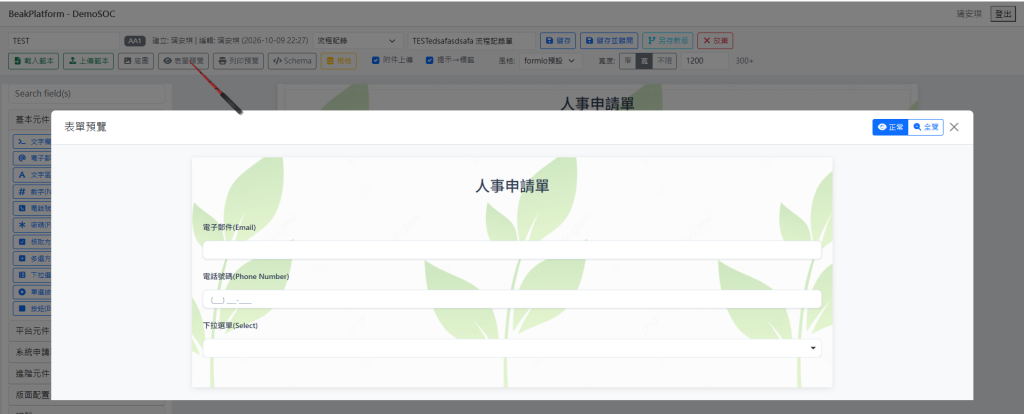Screen dimensions: 1024x414
Task: Open the Schema code view
Action: point(292,61)
